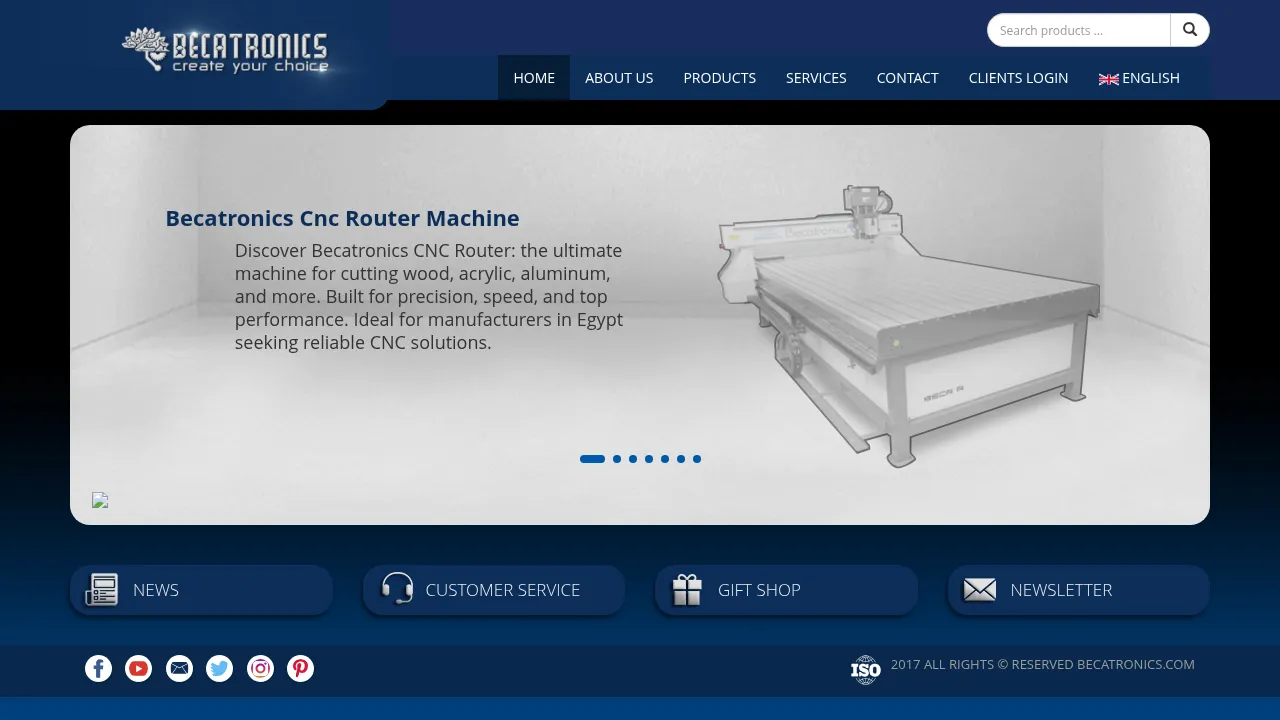This screenshot has height=720, width=1280.
Task: Open the Pinterest icon in footer
Action: tap(301, 669)
